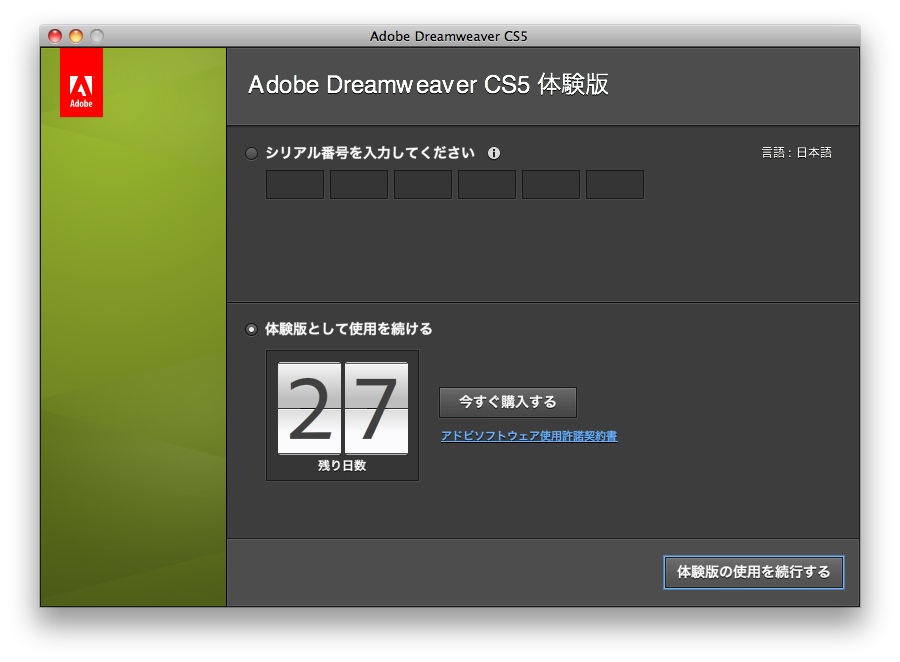Open the アドビソフトウェア使用許諾契約書 license agreement link
900x662 pixels.
(x=529, y=436)
